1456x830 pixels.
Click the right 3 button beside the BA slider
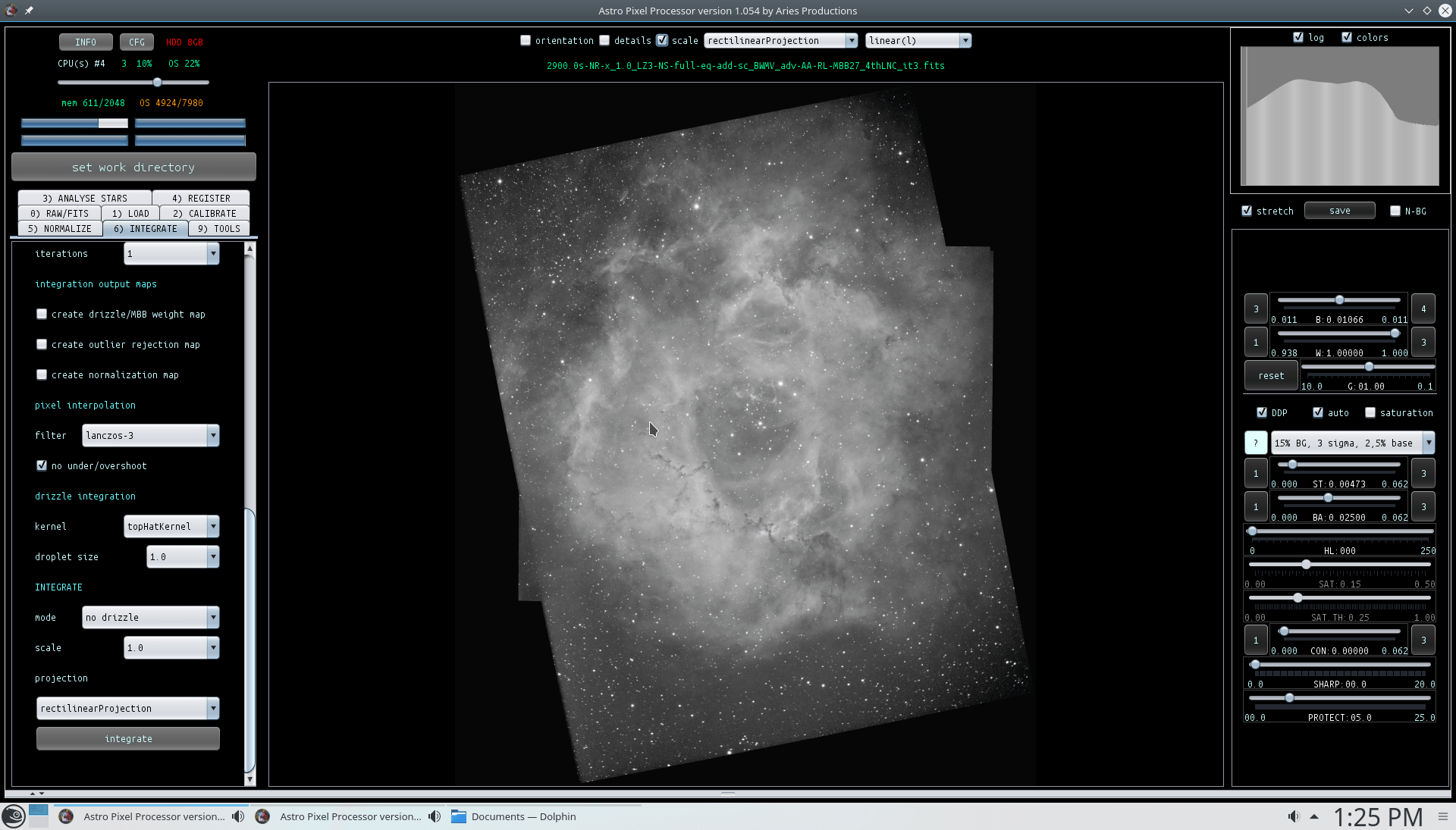[x=1423, y=506]
